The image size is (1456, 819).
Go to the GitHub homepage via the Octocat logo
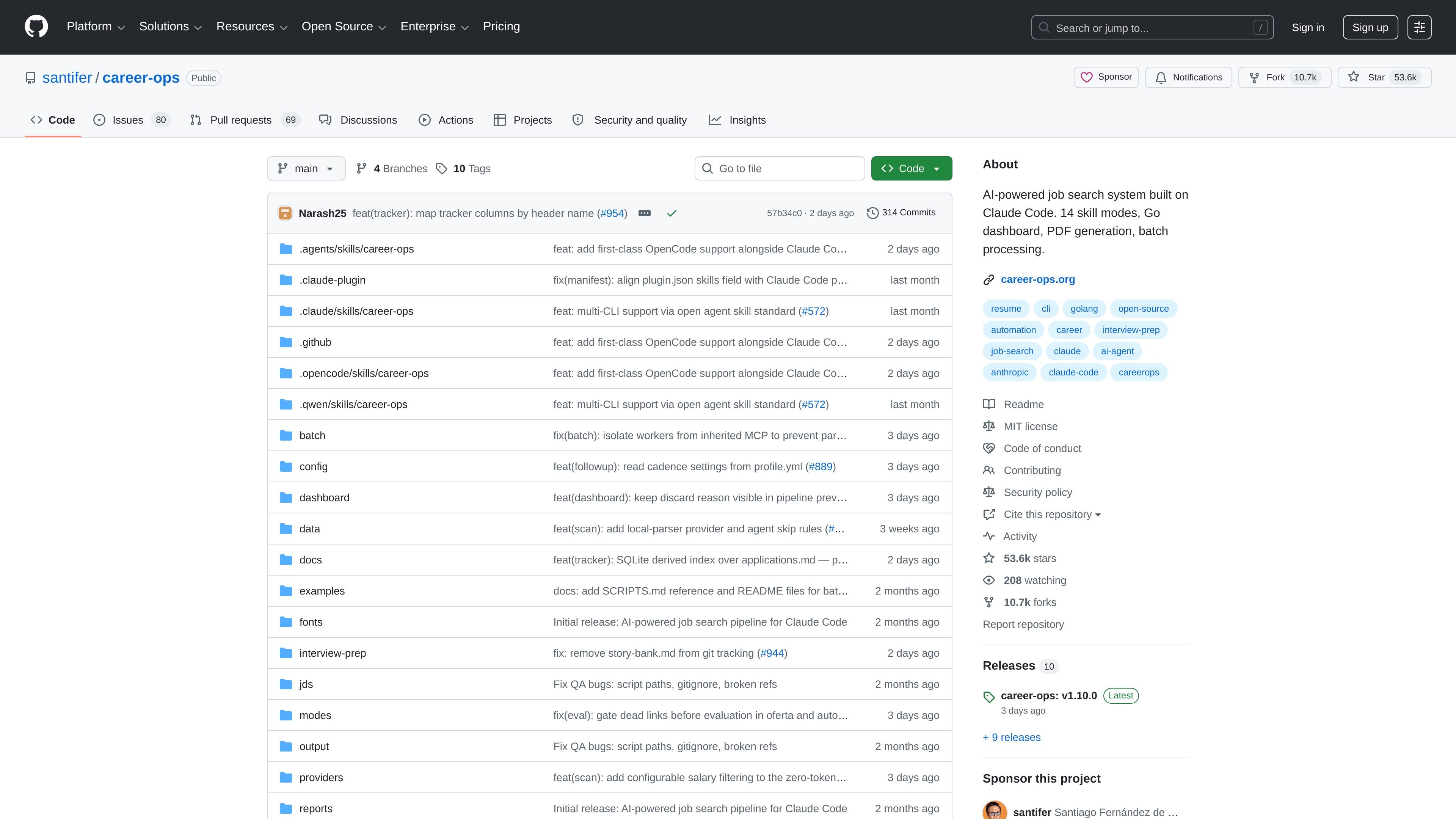pos(36,27)
